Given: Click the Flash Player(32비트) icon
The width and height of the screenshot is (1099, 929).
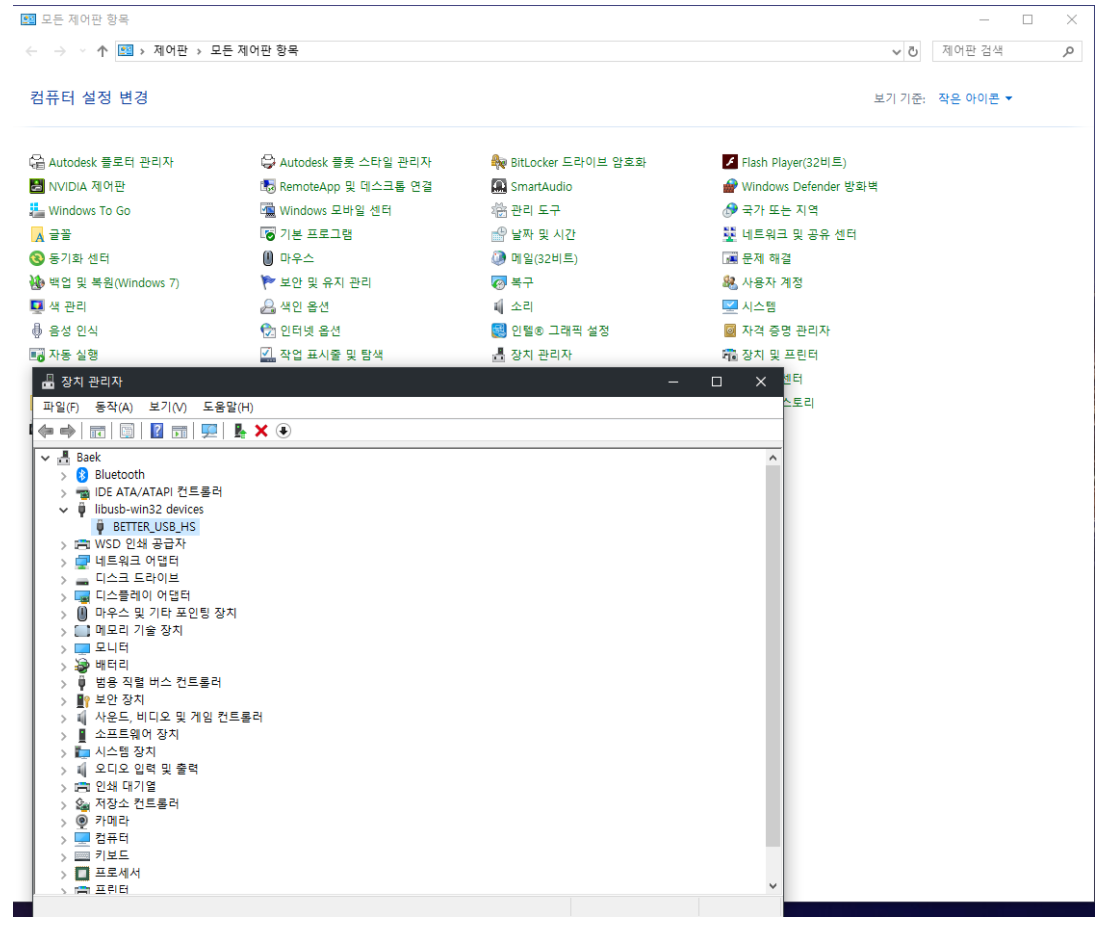Looking at the screenshot, I should (x=730, y=163).
